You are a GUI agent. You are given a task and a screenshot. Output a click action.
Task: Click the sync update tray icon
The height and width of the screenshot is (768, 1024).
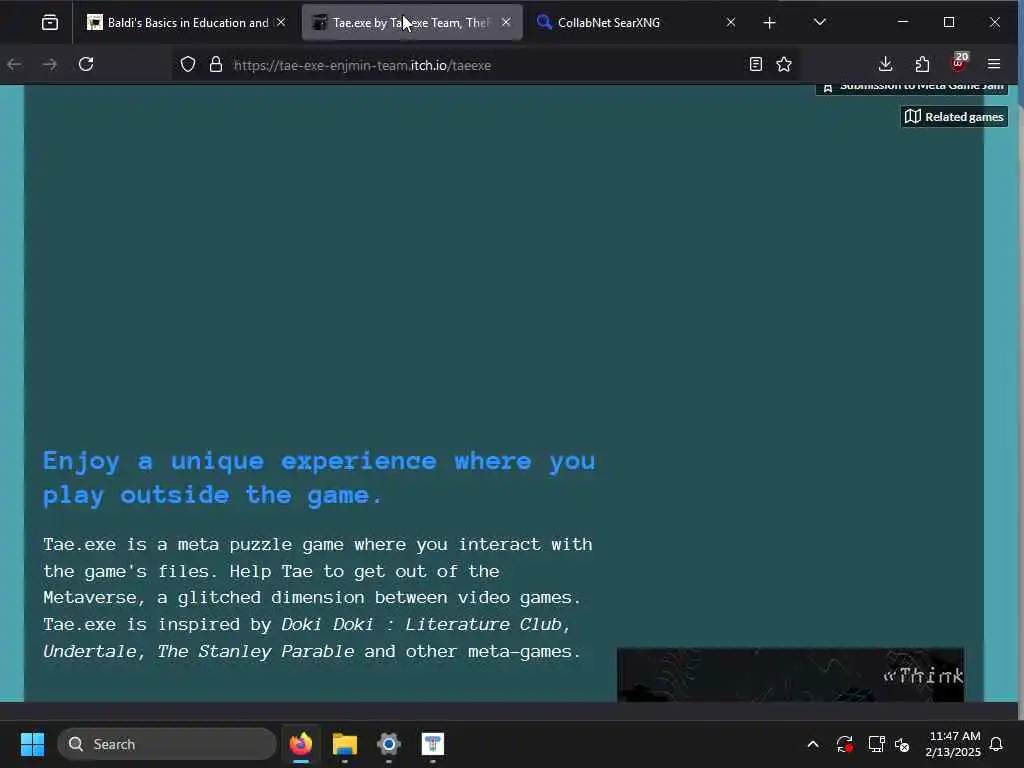(x=844, y=744)
